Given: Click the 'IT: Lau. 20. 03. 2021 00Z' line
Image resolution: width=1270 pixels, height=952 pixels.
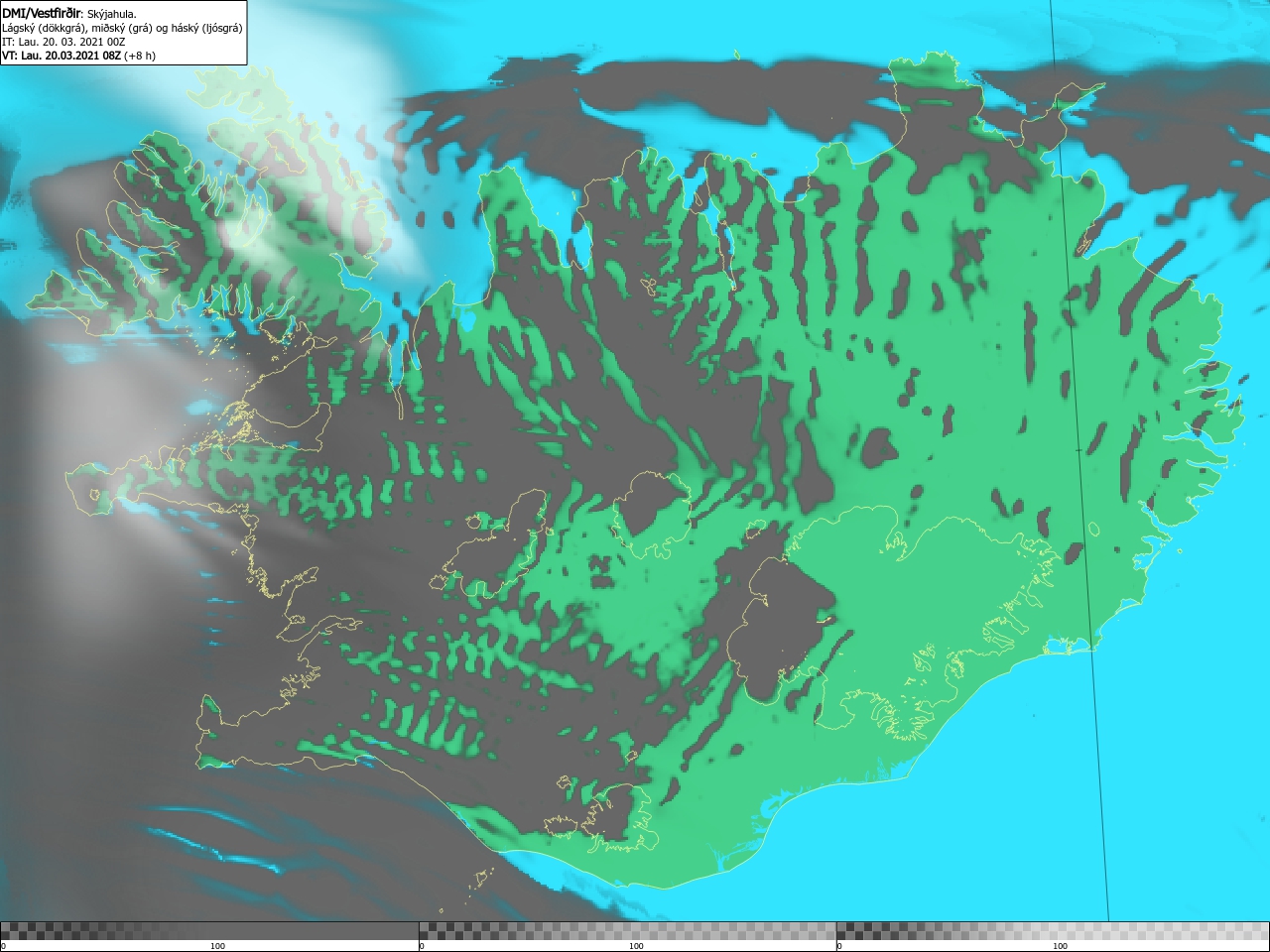Looking at the screenshot, I should tap(63, 42).
